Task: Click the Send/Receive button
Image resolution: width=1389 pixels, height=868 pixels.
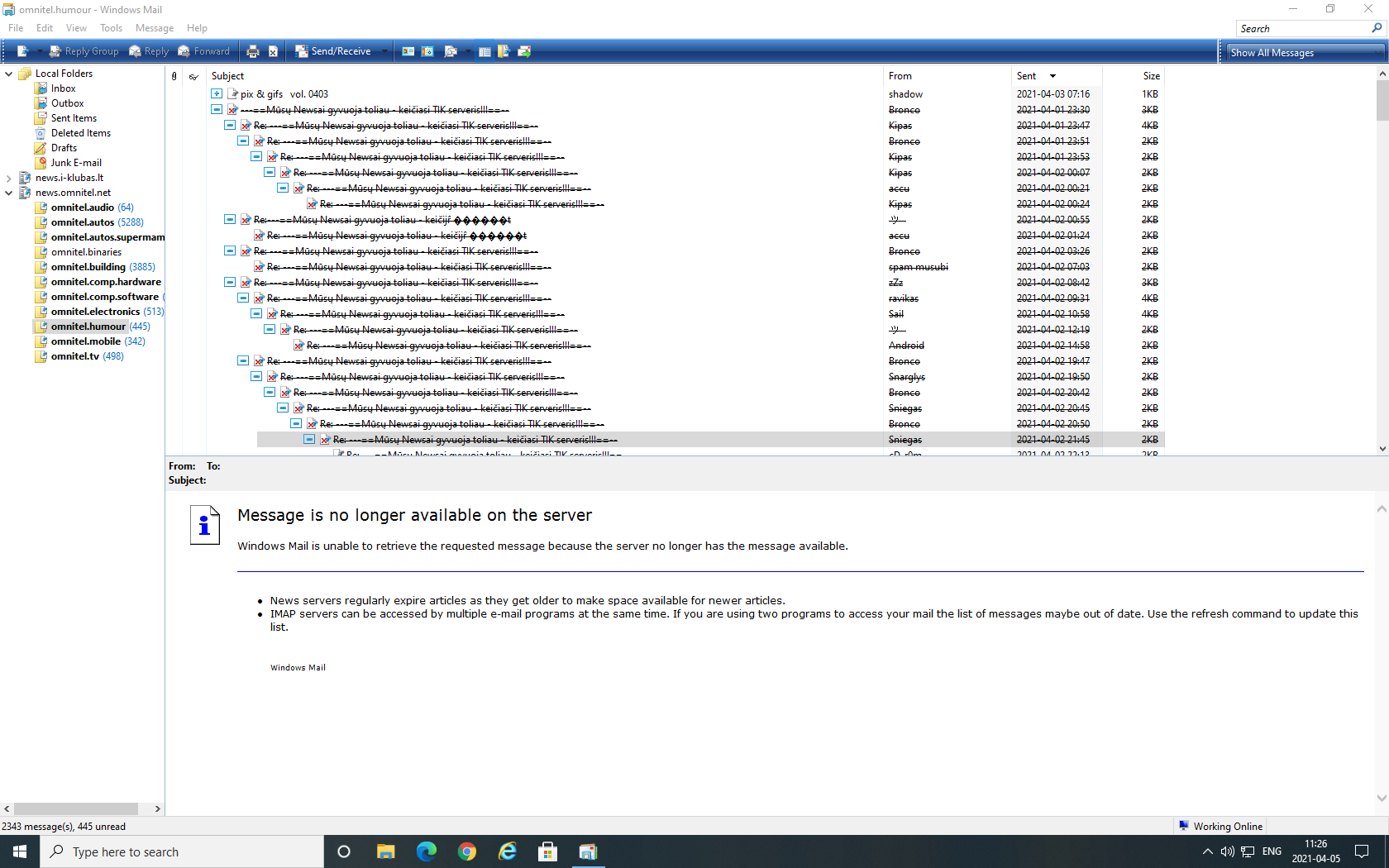Action: point(333,51)
